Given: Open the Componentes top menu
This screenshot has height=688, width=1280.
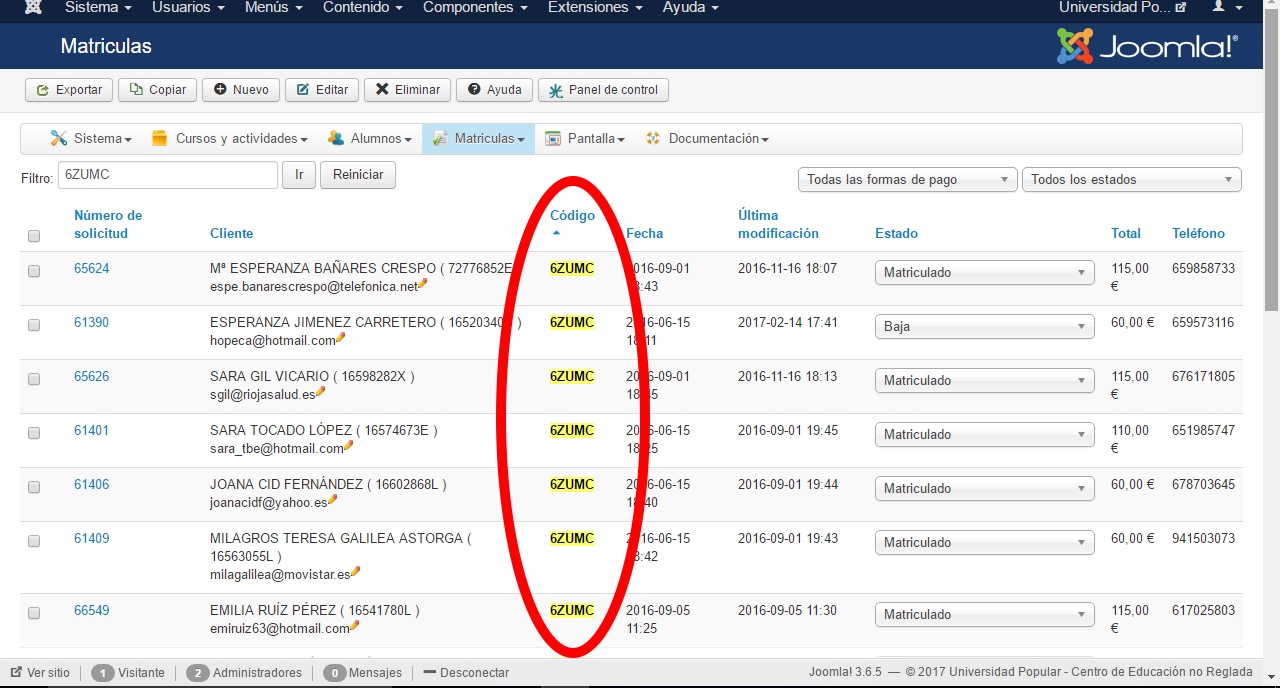Looking at the screenshot, I should (475, 7).
